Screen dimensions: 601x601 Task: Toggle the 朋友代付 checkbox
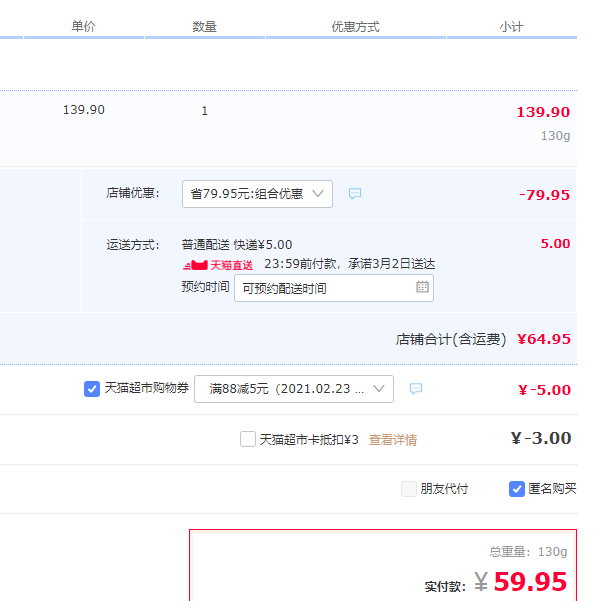(x=408, y=489)
